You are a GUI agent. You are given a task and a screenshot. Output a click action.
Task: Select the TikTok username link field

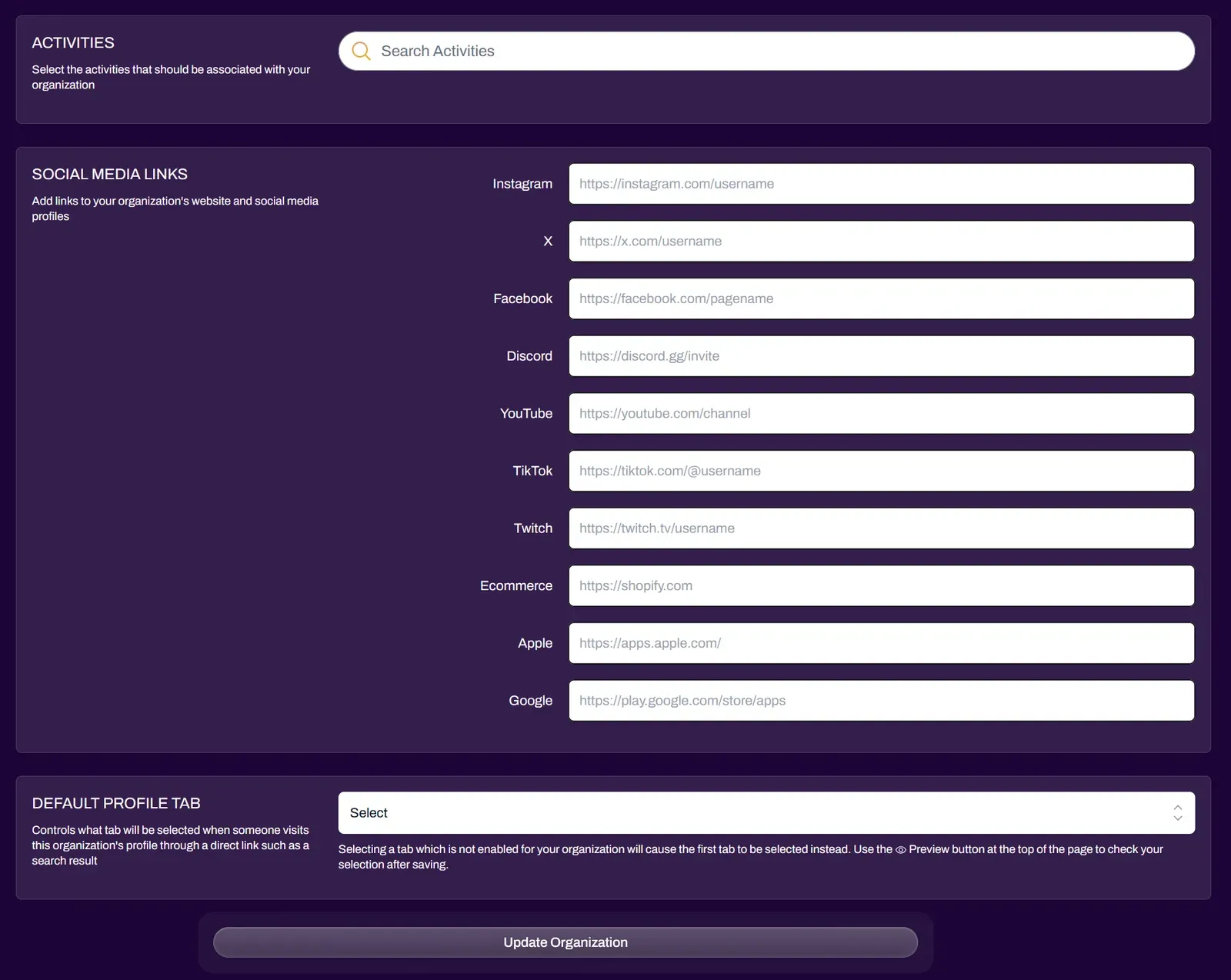pos(881,471)
